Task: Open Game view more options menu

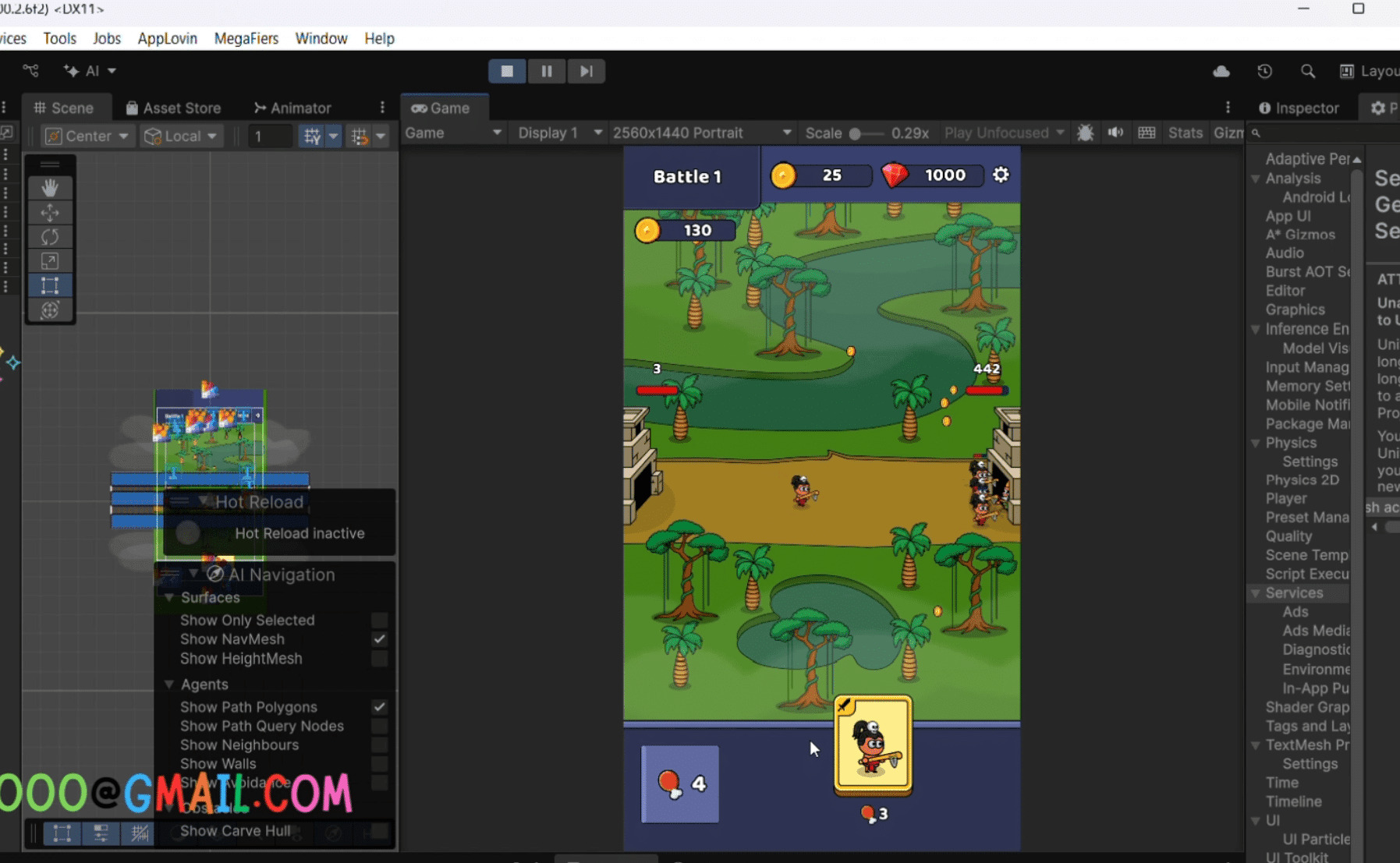Action: (x=1228, y=108)
